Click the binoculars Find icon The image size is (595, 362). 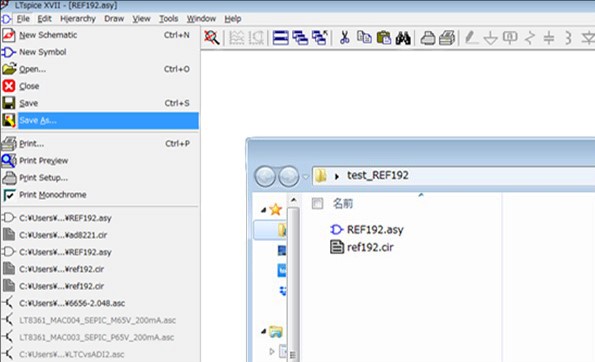[403, 38]
